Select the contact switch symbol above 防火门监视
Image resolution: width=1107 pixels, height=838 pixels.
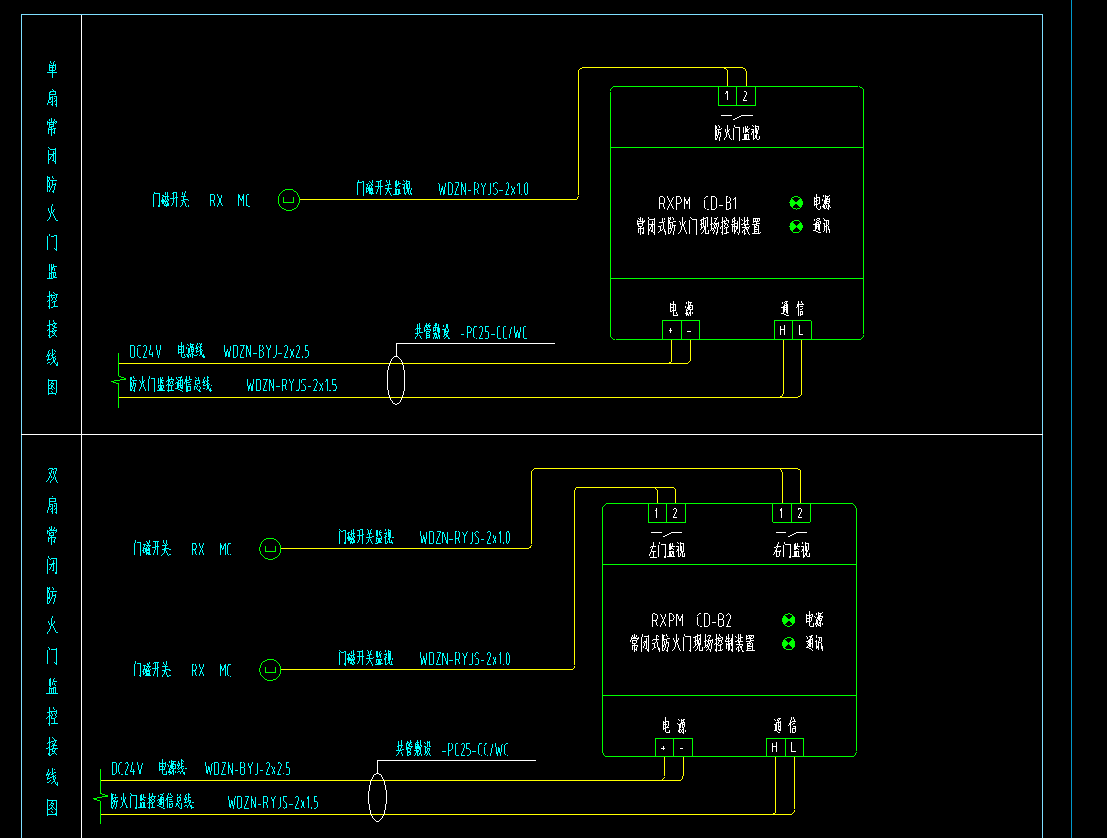(x=736, y=115)
